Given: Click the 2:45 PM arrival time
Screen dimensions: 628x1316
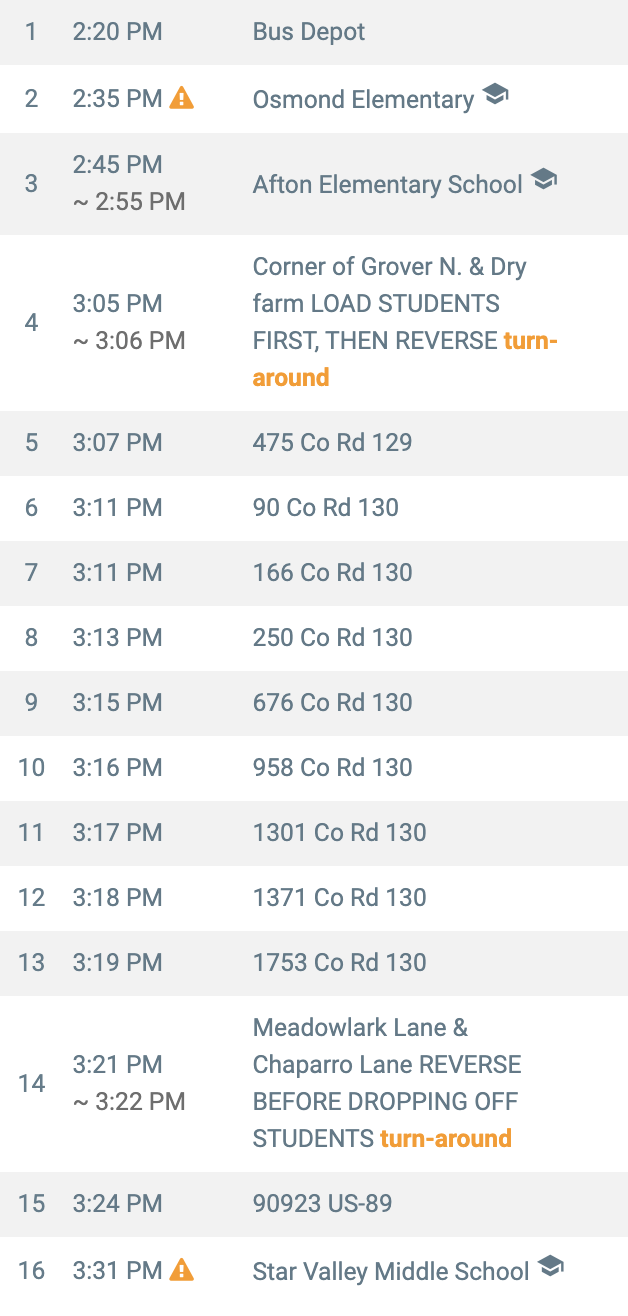Looking at the screenshot, I should click(x=117, y=165).
